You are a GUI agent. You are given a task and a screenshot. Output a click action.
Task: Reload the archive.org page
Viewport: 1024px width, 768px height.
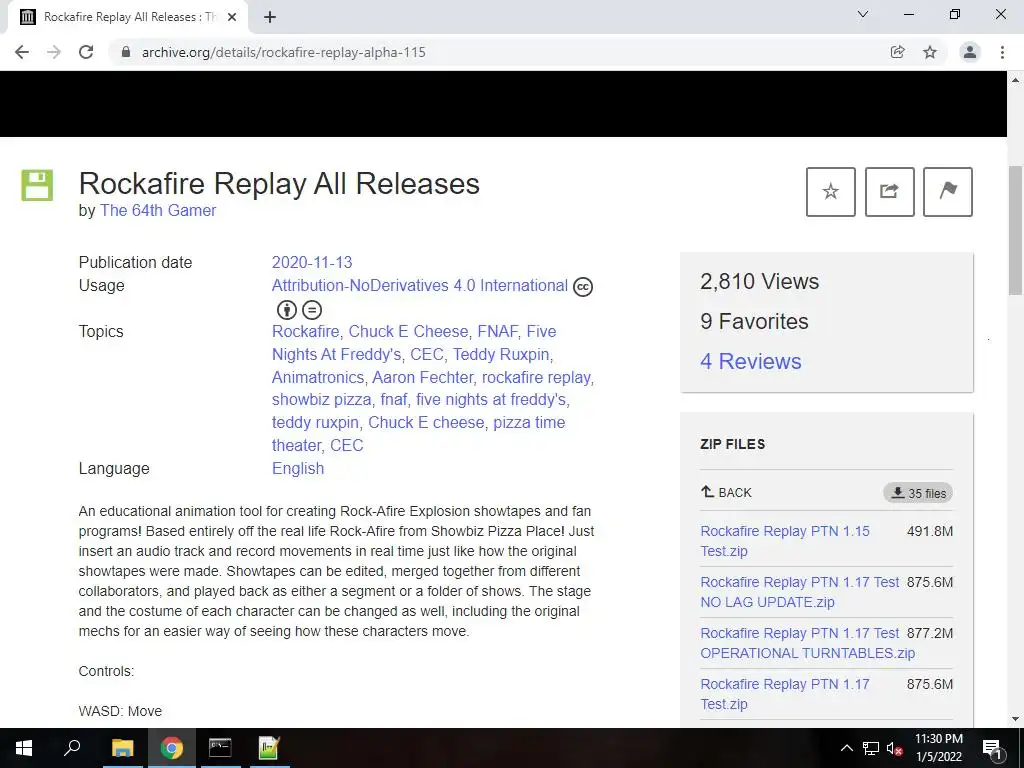(86, 52)
